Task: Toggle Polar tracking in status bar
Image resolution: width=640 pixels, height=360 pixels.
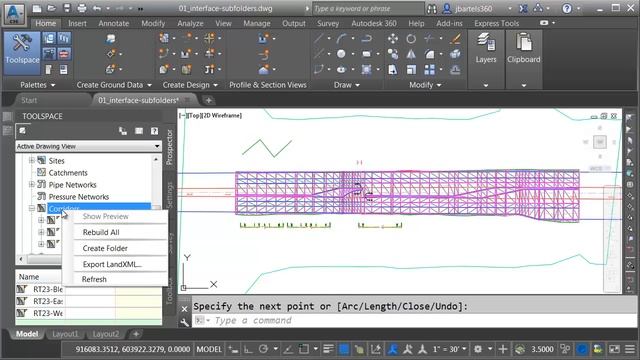Action: (x=263, y=349)
